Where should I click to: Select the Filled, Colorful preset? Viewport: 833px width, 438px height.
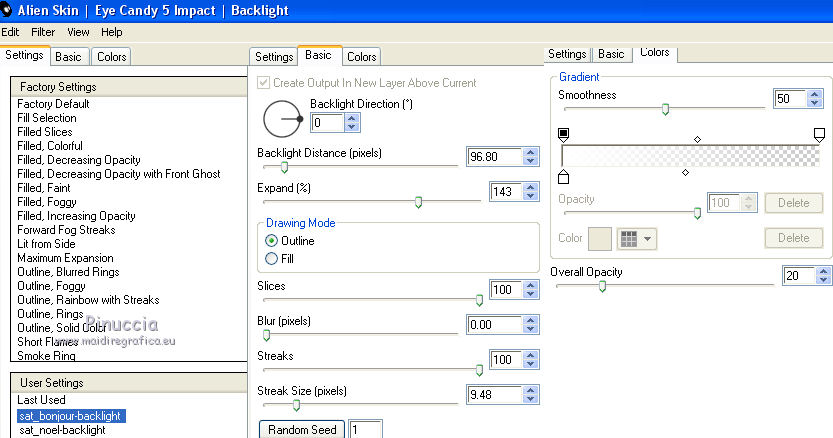click(50, 146)
